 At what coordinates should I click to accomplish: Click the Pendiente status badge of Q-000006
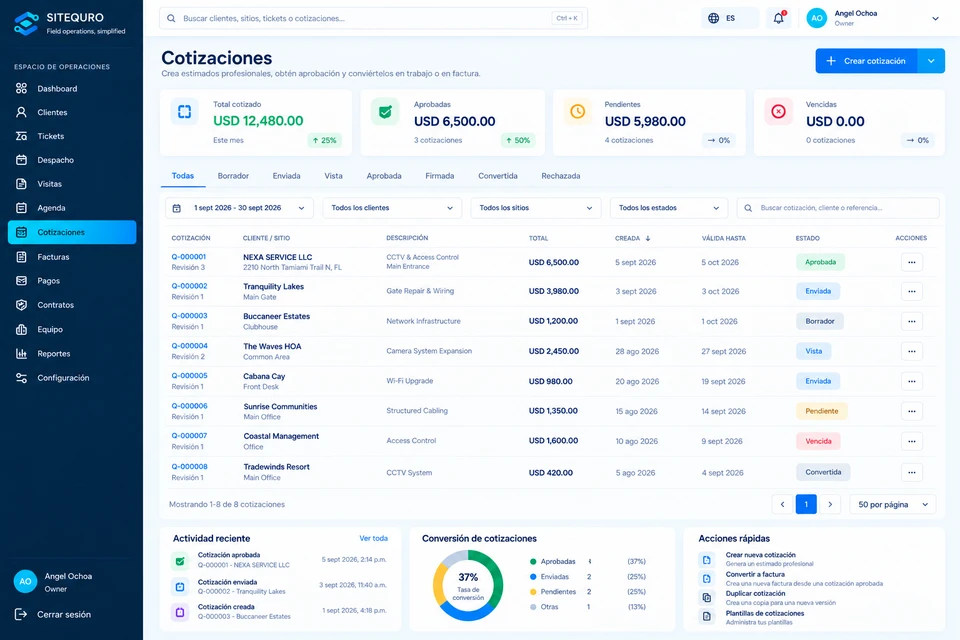[x=822, y=411]
